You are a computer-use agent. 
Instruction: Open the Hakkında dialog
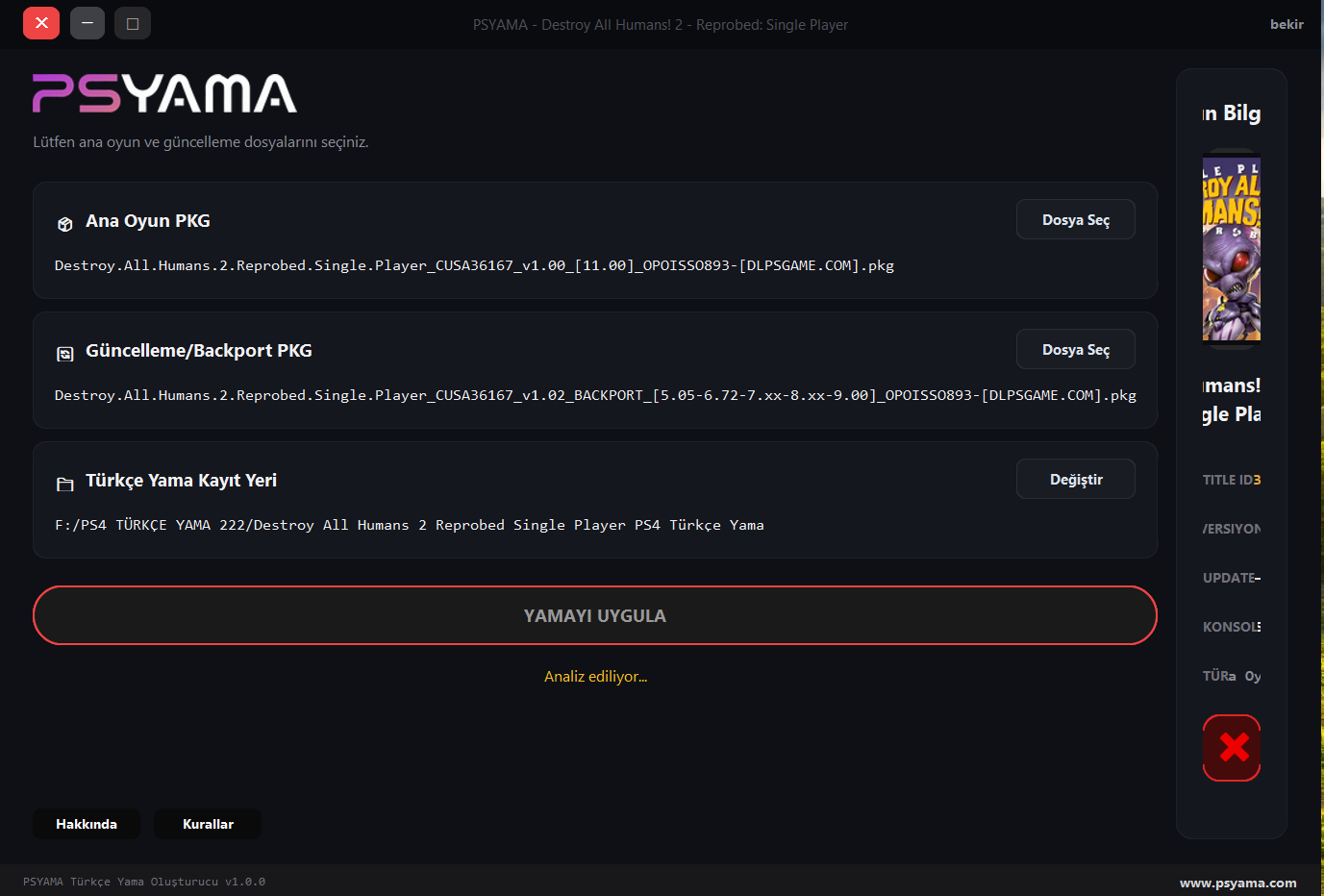click(87, 824)
